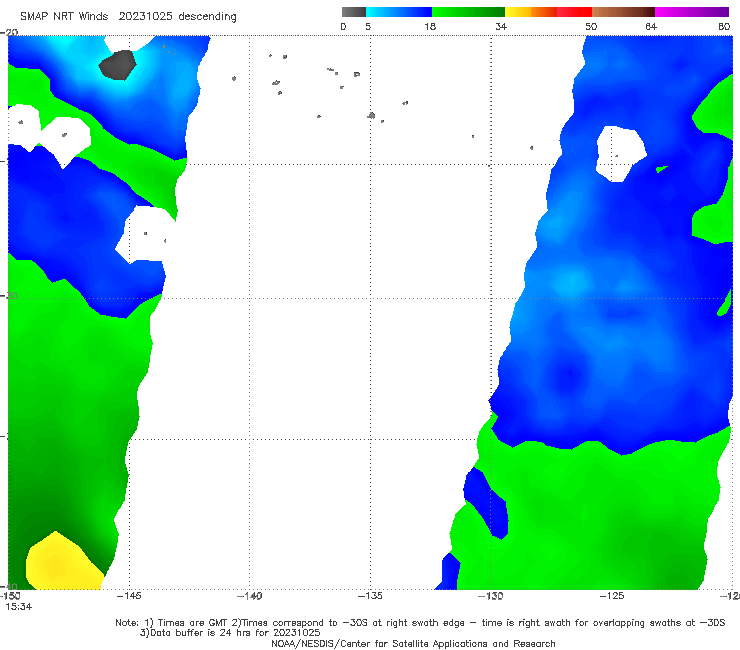Click the gray segment of the color bar
Viewport: 740px width, 650px height.
353,12
